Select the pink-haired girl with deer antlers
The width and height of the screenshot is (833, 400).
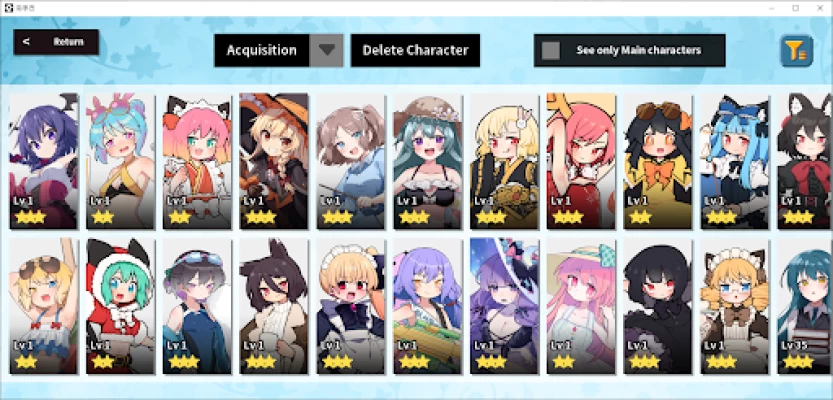click(x=581, y=161)
